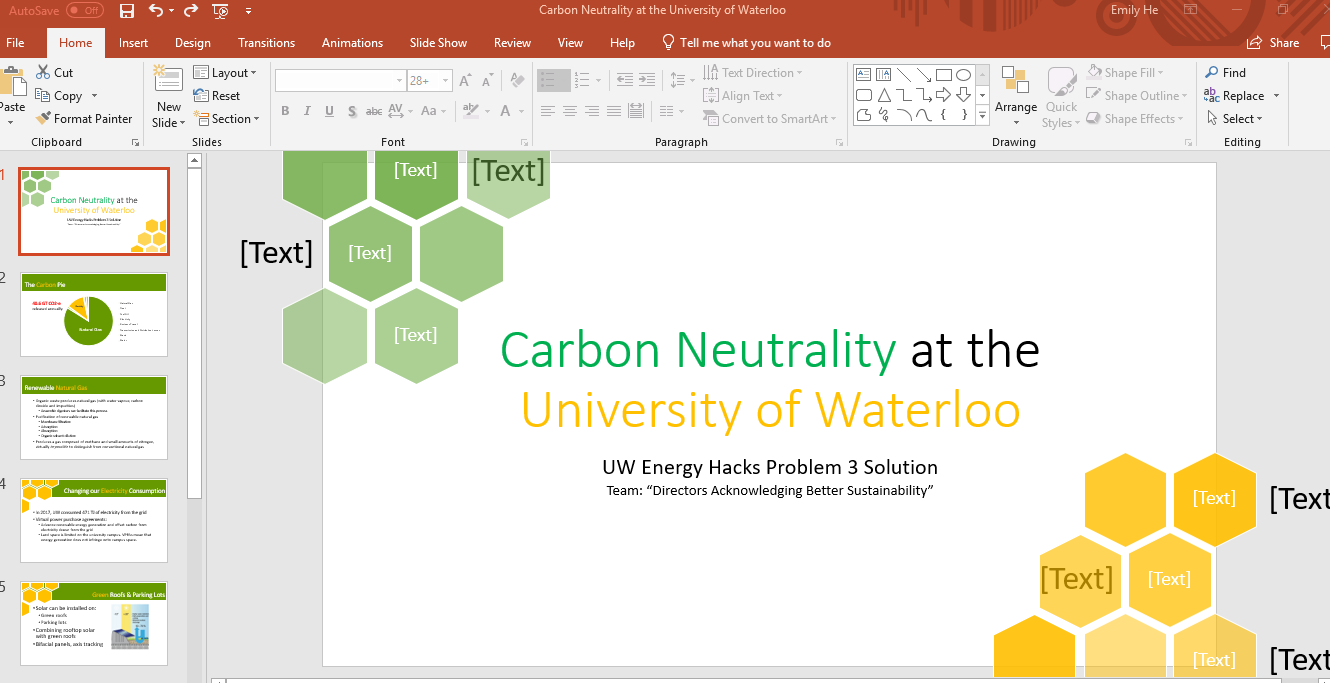Open the Select dropdown in Editing
Screen dimensions: 1330x683
click(1235, 119)
